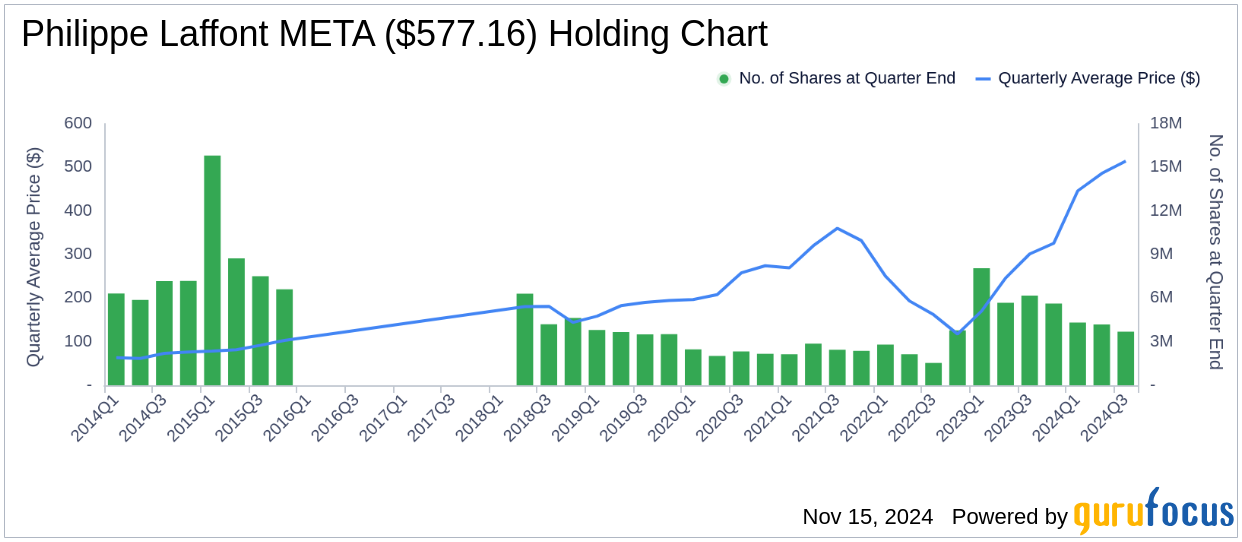1242x542 pixels.
Task: Click the 9M tick on the shares axis
Action: point(1161,254)
